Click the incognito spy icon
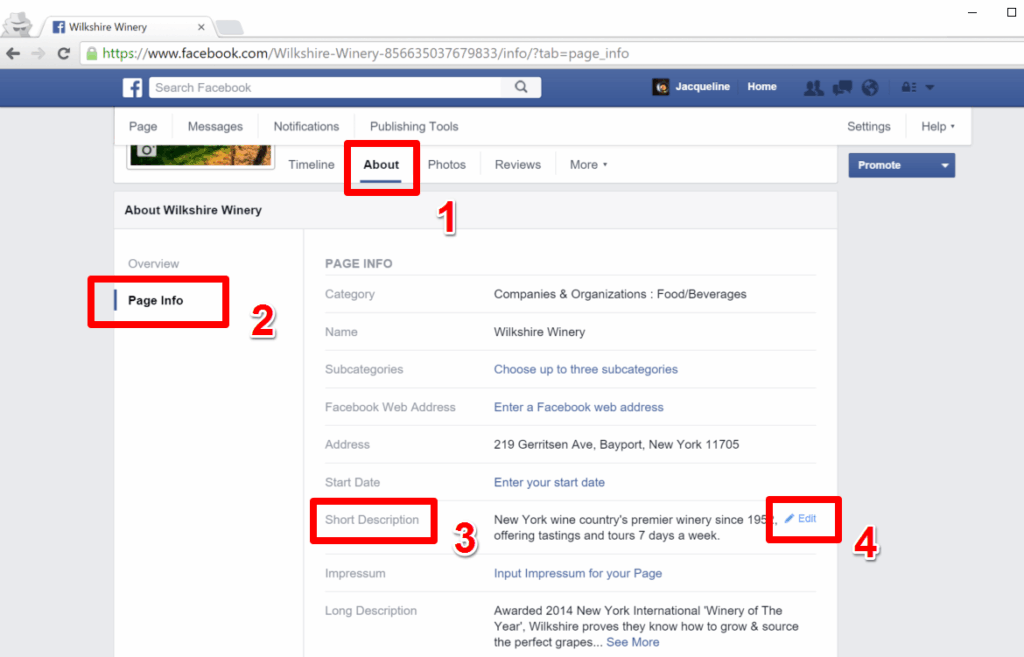 [x=18, y=24]
